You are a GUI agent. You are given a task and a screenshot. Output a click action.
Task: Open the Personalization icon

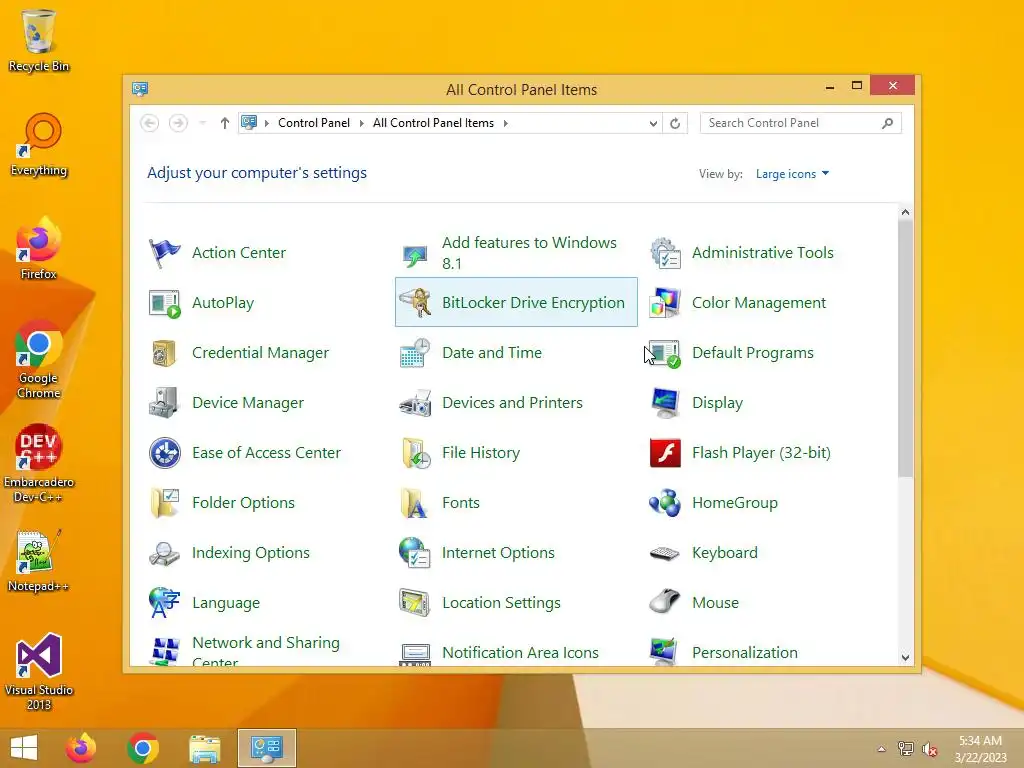click(665, 652)
